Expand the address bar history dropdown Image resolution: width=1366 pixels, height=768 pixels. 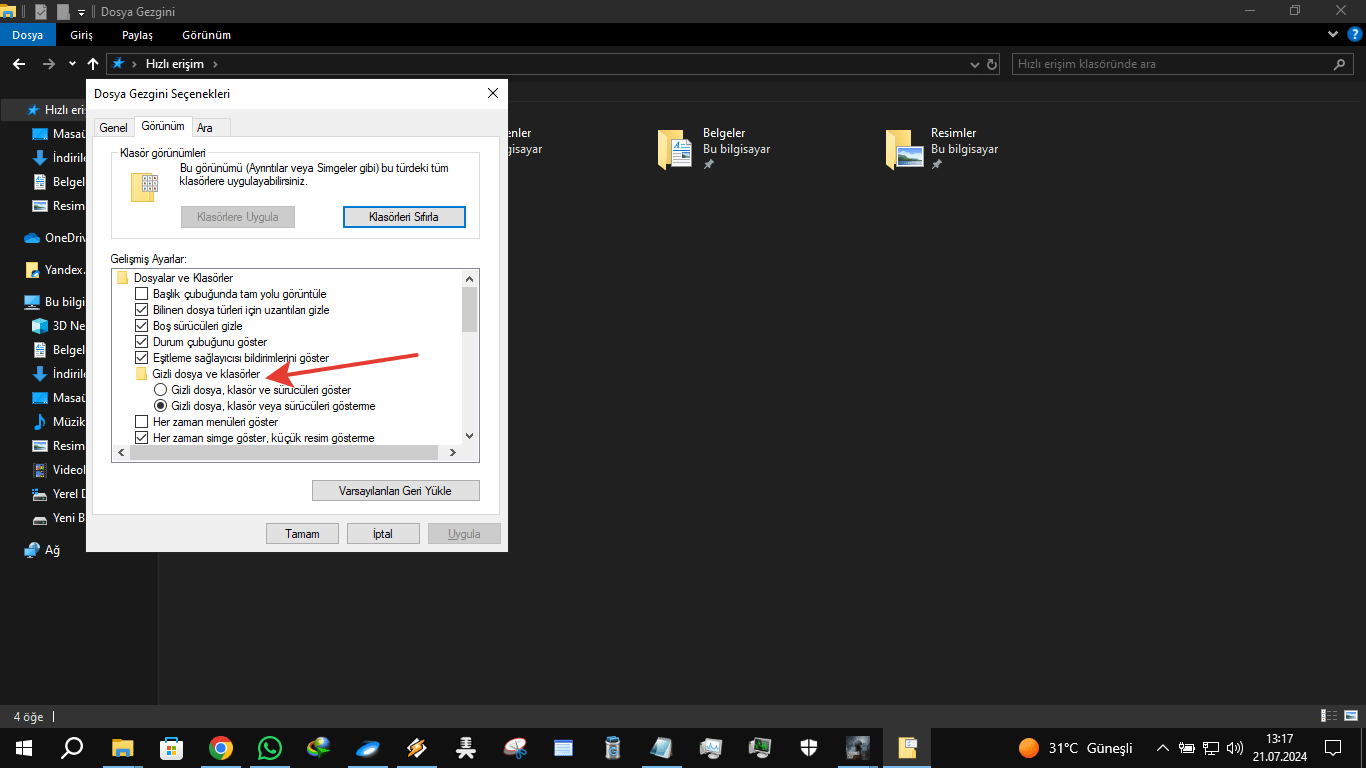coord(976,64)
